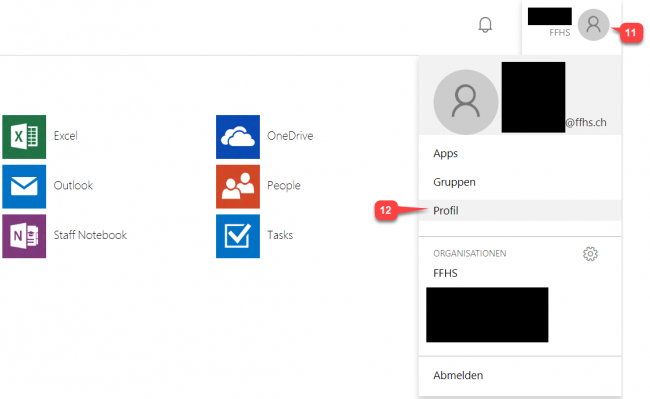650x399 pixels.
Task: Select the FFHS organisation entry
Action: [x=445, y=273]
